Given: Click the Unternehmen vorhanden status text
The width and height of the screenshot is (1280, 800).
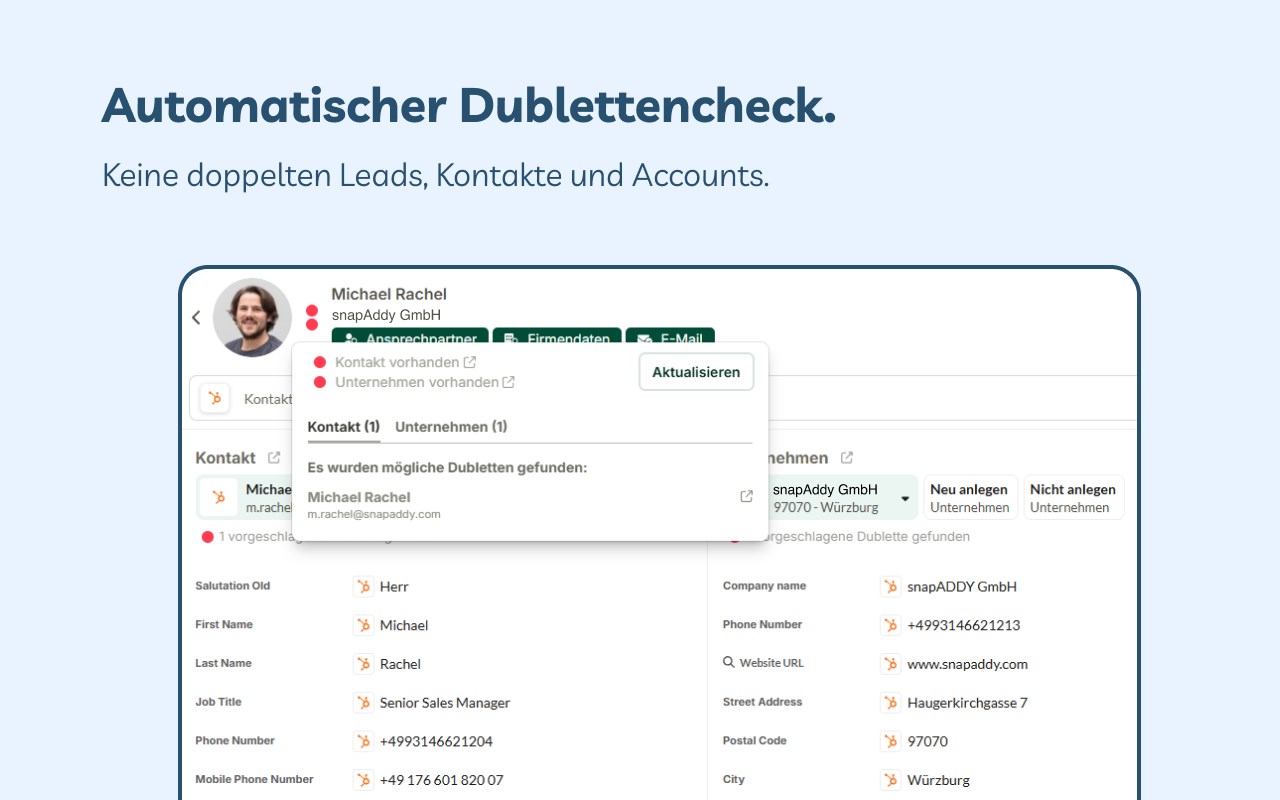Looking at the screenshot, I should (417, 382).
